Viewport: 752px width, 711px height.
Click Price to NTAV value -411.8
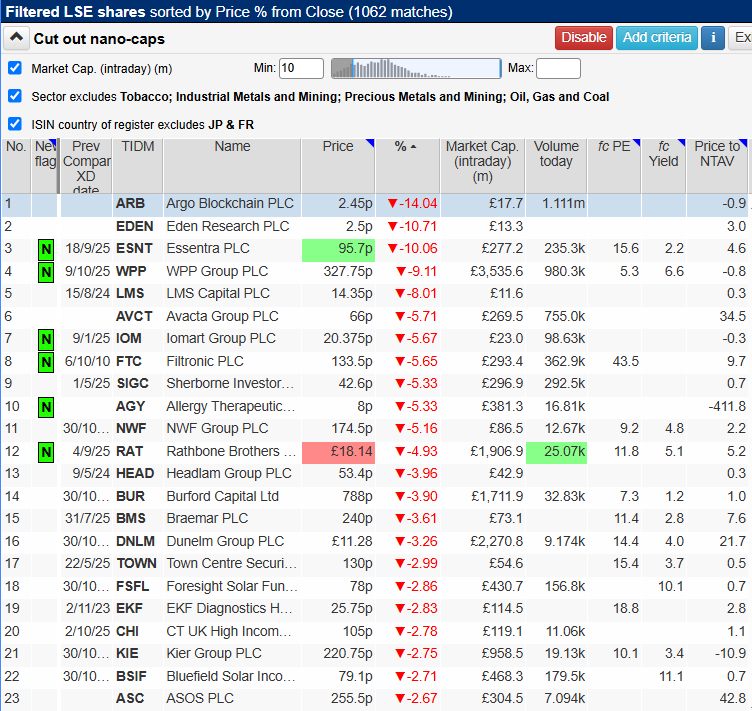[x=727, y=407]
